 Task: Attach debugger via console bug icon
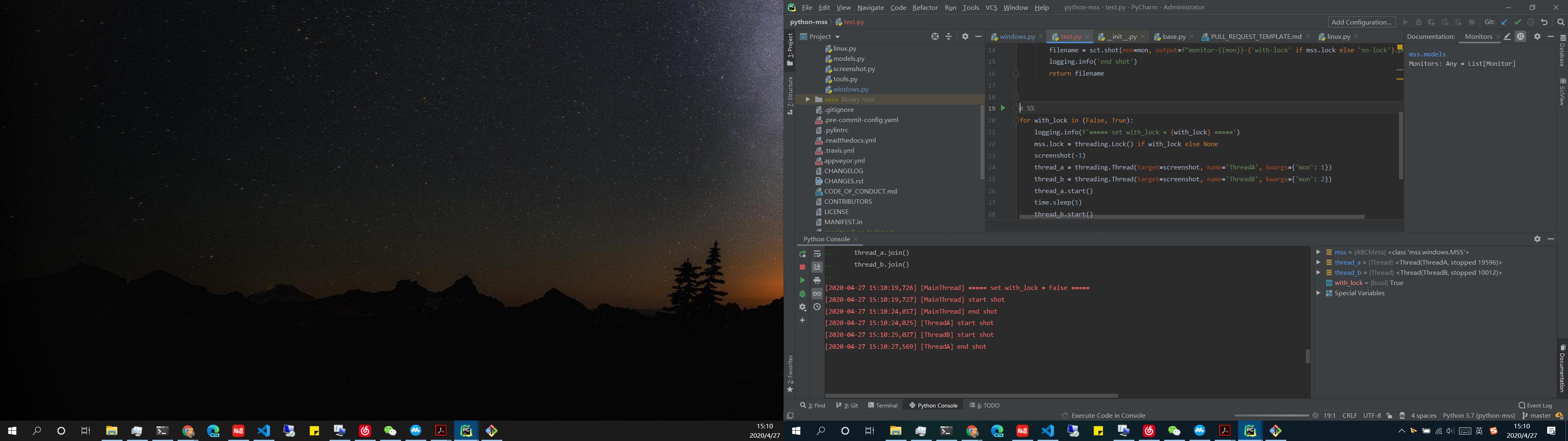(802, 294)
